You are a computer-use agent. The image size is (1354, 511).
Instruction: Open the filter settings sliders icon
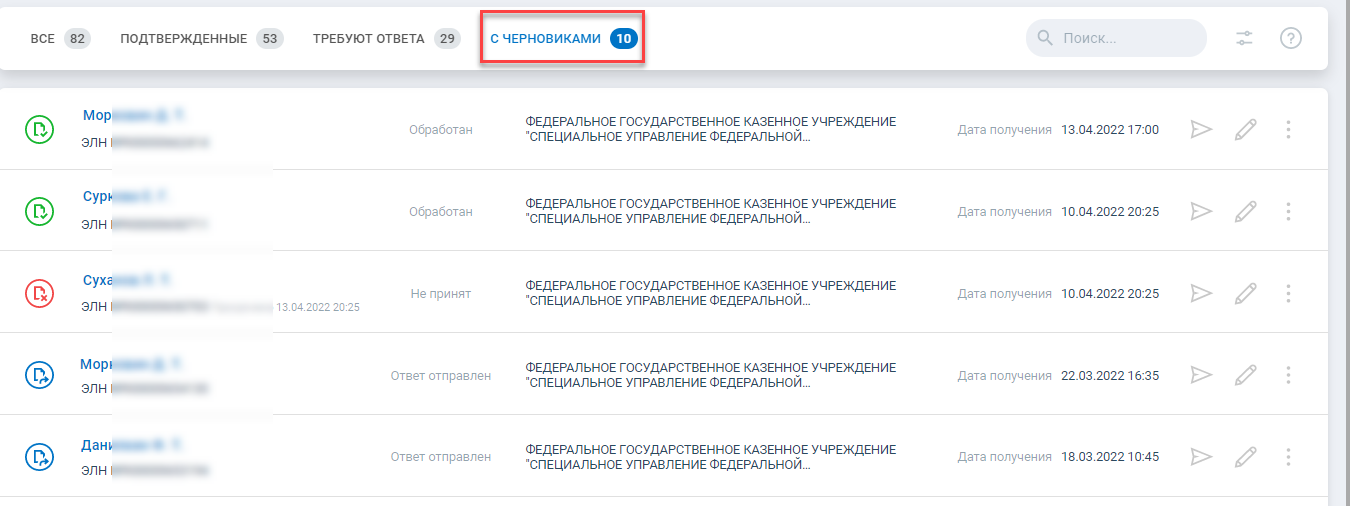click(x=1244, y=39)
